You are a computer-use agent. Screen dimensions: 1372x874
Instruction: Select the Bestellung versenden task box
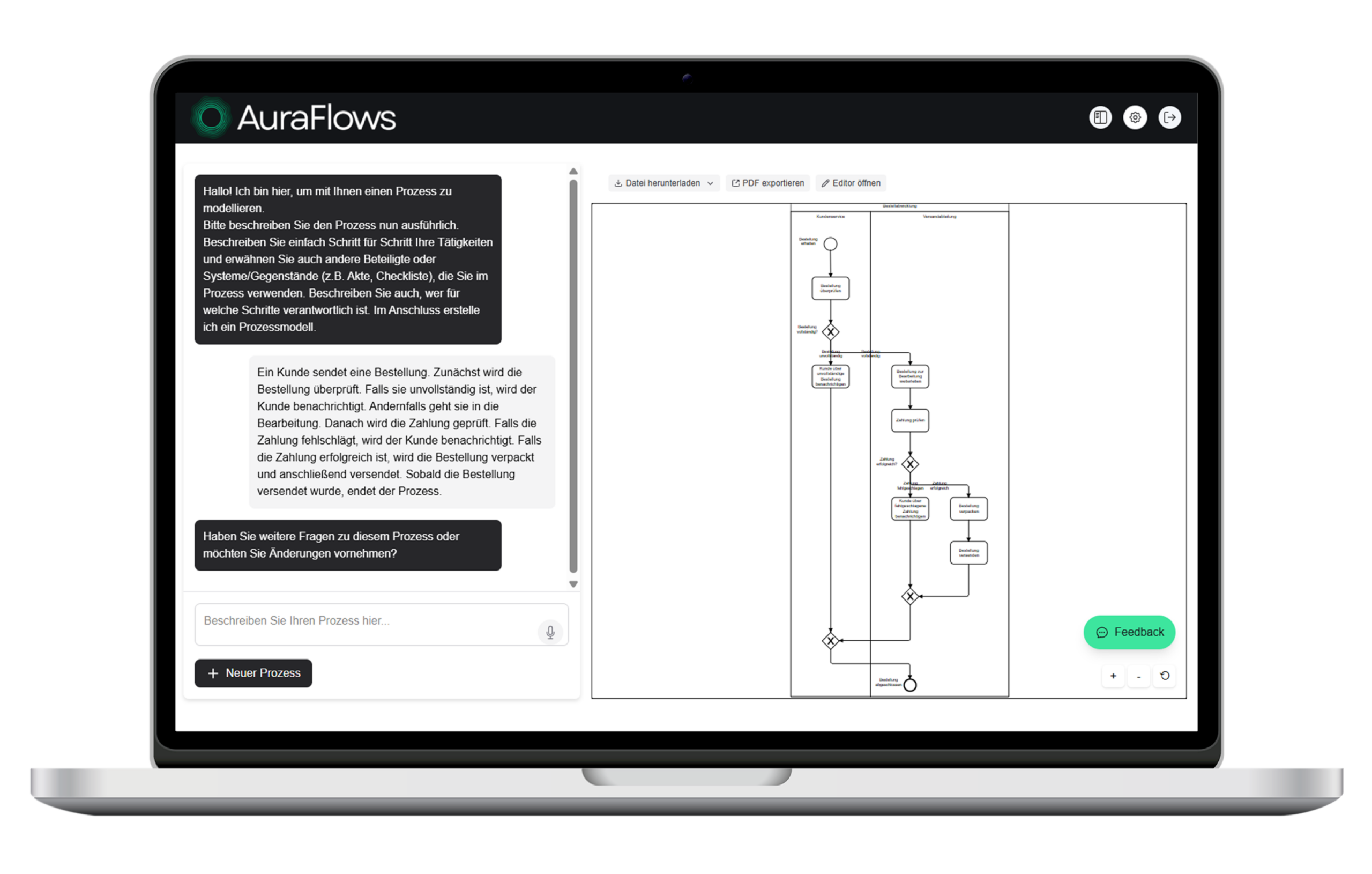click(968, 552)
